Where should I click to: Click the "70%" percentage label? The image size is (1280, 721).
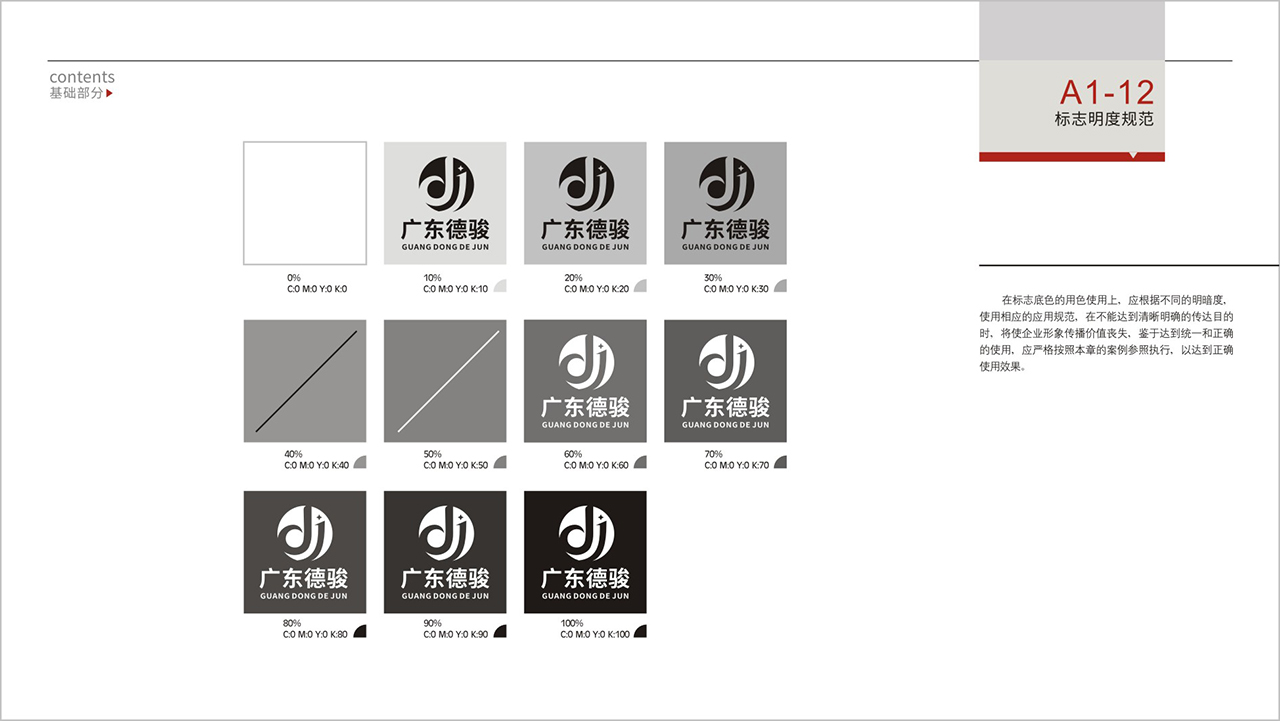point(713,454)
